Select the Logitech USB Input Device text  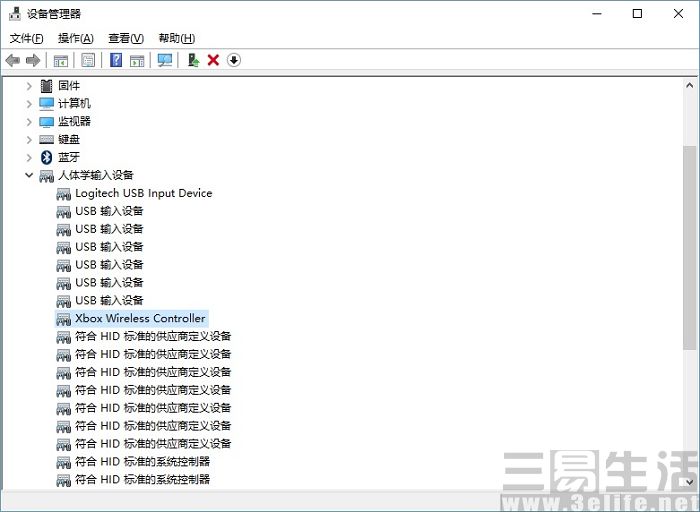(143, 193)
